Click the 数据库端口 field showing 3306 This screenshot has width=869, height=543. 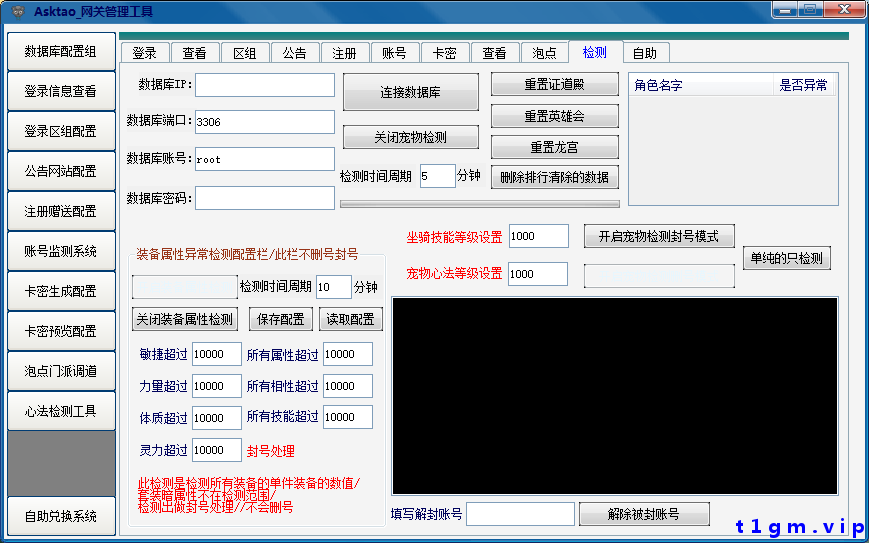click(x=265, y=122)
